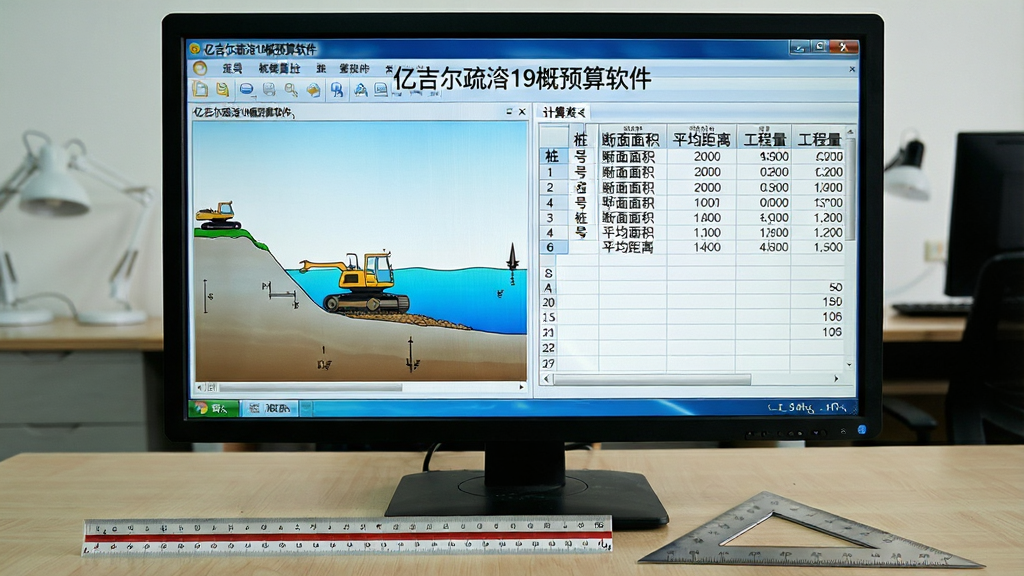The image size is (1024, 576).
Task: Click the blue figure drawing toolbar icon
Action: [x=360, y=90]
